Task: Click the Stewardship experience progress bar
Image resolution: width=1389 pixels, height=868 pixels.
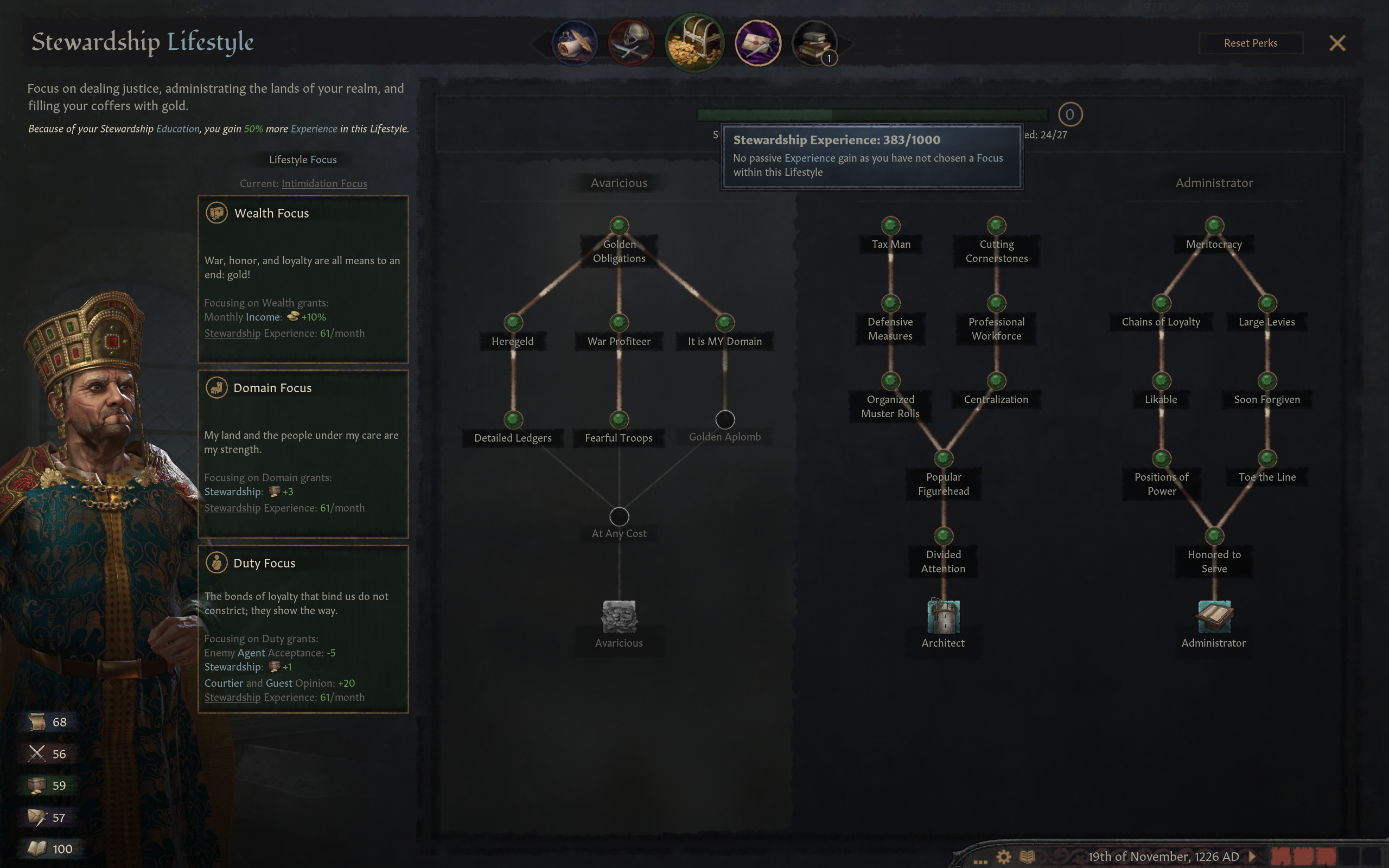Action: 872,115
